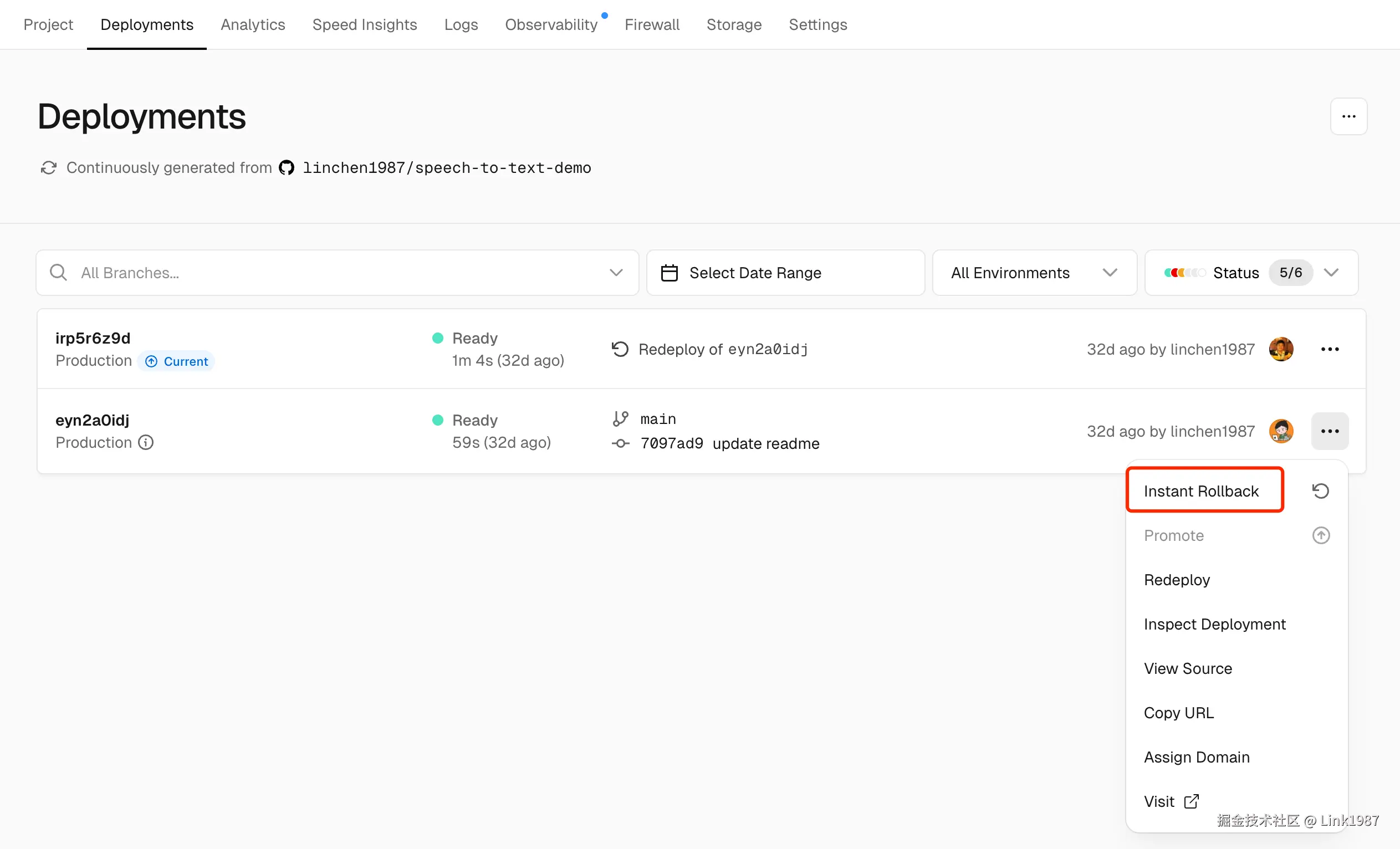1400x849 pixels.
Task: Click the external link icon beside Visit
Action: [1191, 801]
